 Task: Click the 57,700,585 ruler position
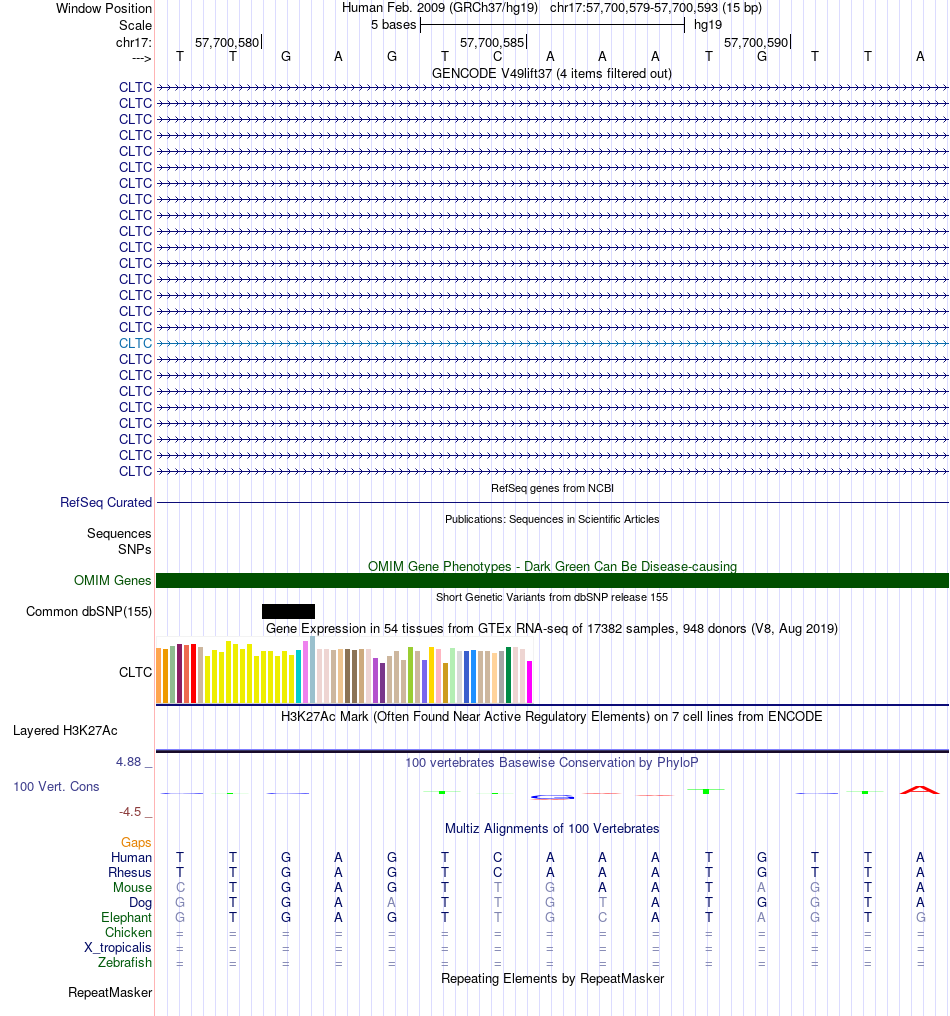pyautogui.click(x=492, y=43)
